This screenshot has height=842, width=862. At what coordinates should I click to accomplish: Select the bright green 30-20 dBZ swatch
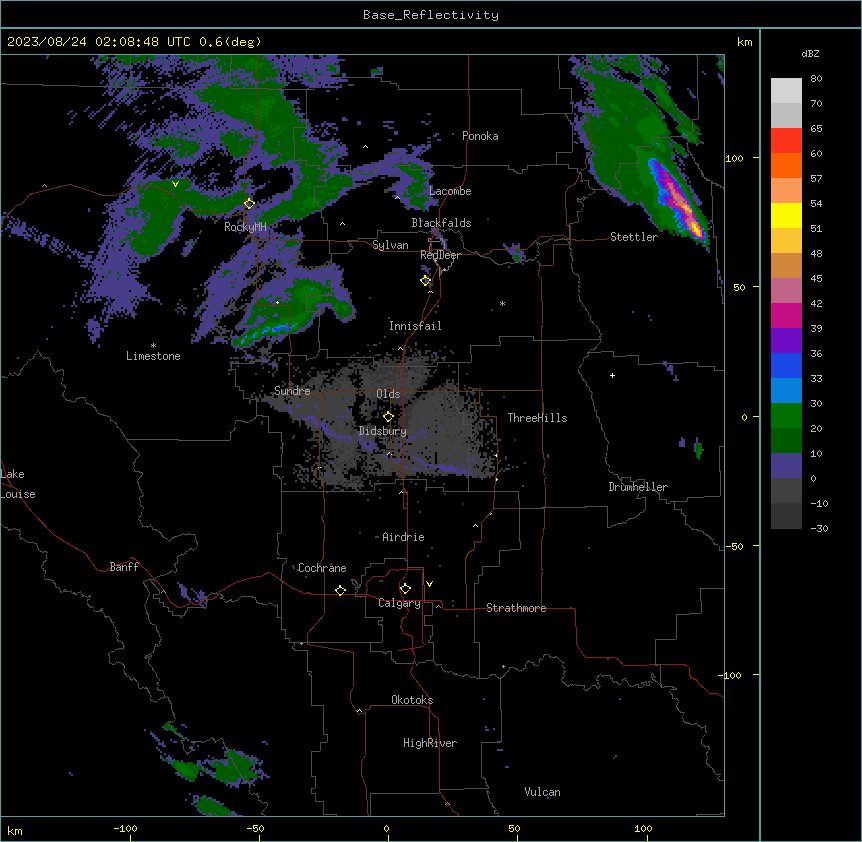[786, 416]
